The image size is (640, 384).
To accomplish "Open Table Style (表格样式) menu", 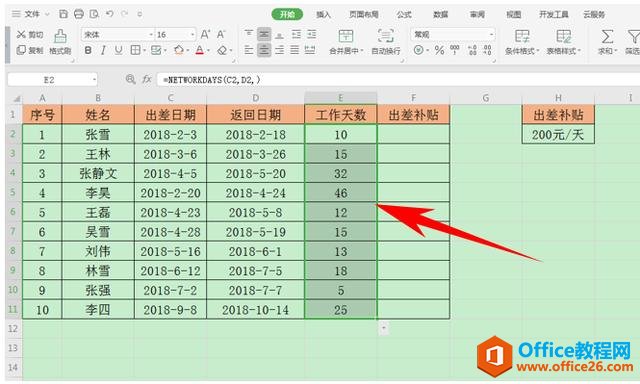I will pyautogui.click(x=564, y=42).
